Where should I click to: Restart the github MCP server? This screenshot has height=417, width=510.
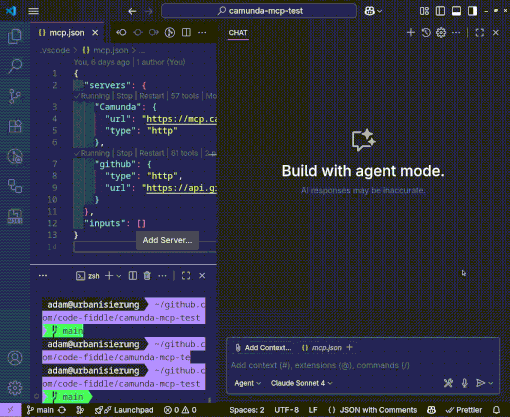coord(152,153)
